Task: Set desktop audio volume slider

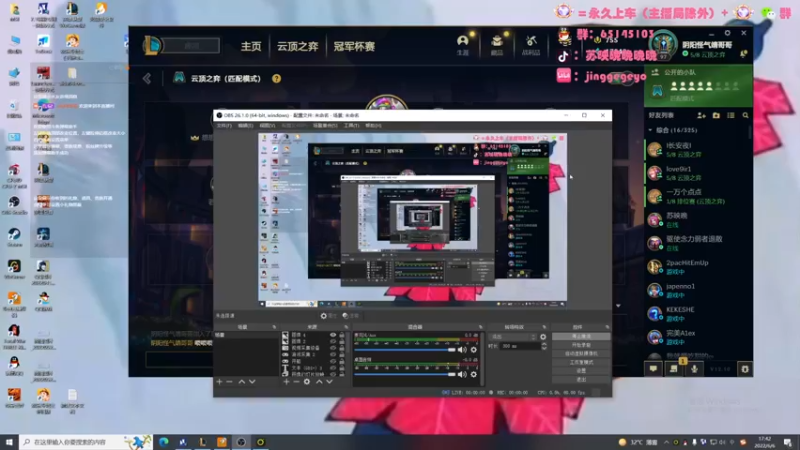Action: click(x=405, y=374)
